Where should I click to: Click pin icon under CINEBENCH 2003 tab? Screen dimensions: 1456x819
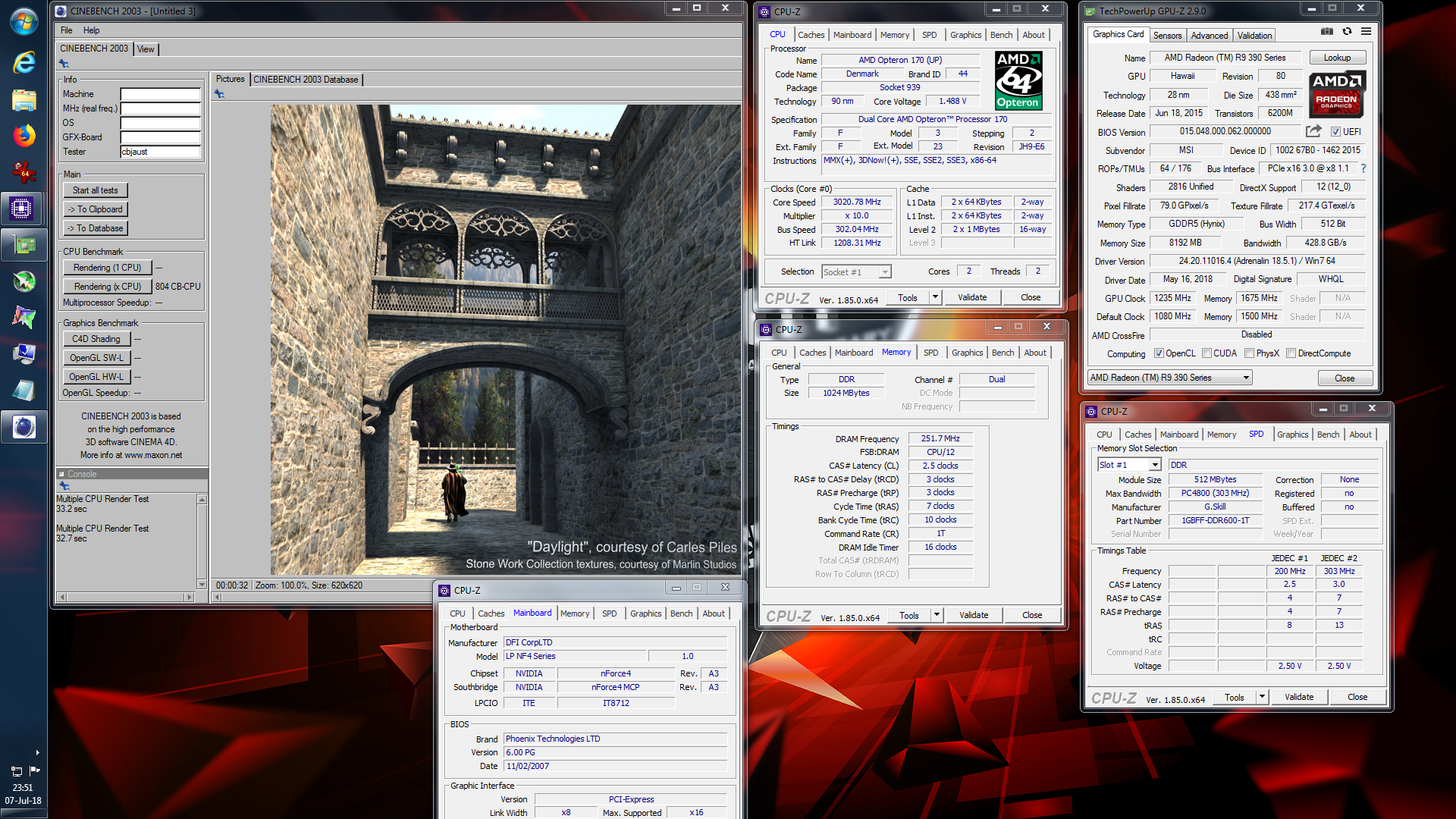click(64, 64)
